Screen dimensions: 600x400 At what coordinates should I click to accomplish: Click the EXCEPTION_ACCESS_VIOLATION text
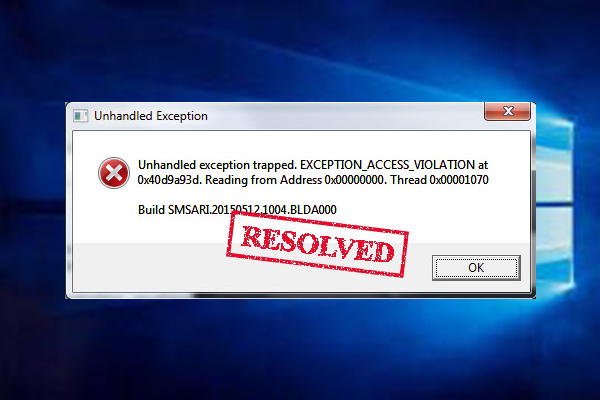pyautogui.click(x=387, y=165)
